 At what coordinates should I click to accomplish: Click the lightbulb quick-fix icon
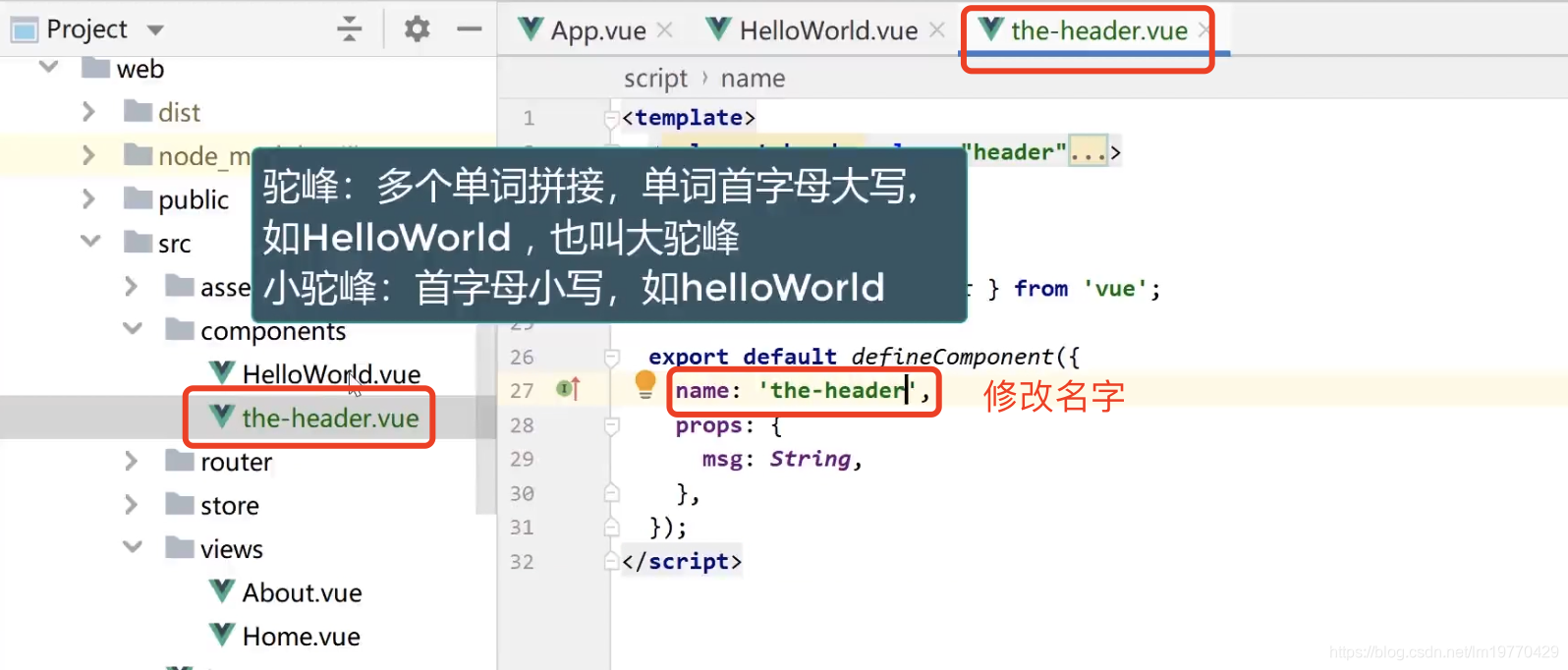[645, 384]
